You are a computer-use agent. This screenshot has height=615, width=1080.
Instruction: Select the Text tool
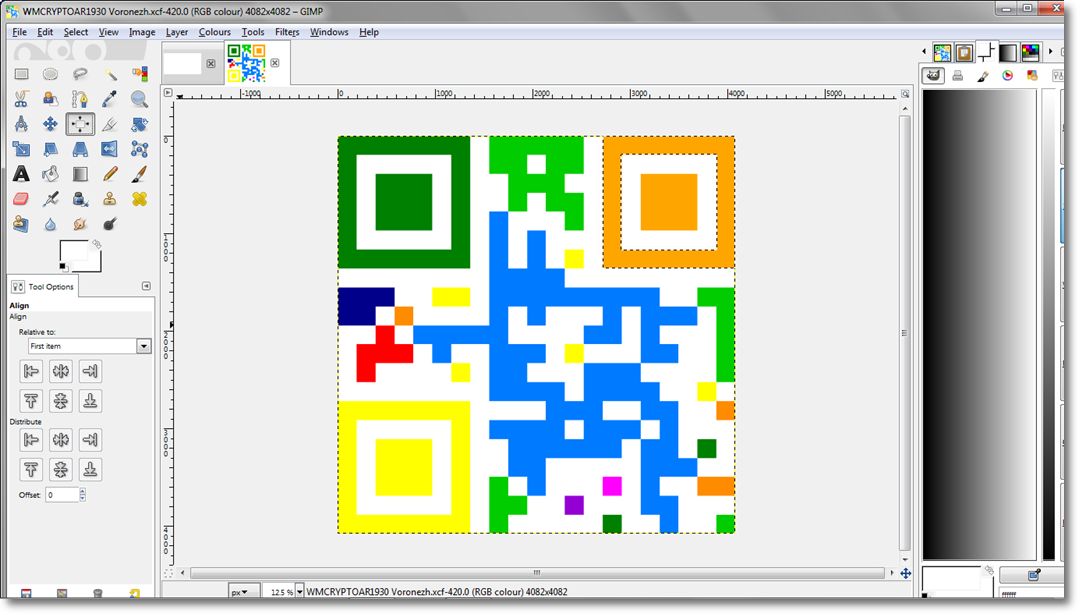(21, 174)
